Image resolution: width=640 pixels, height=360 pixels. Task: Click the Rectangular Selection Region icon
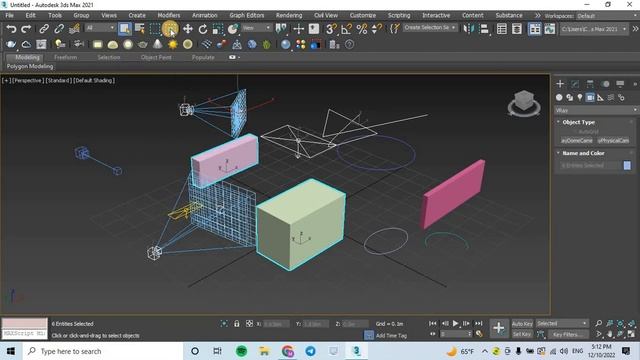155,29
